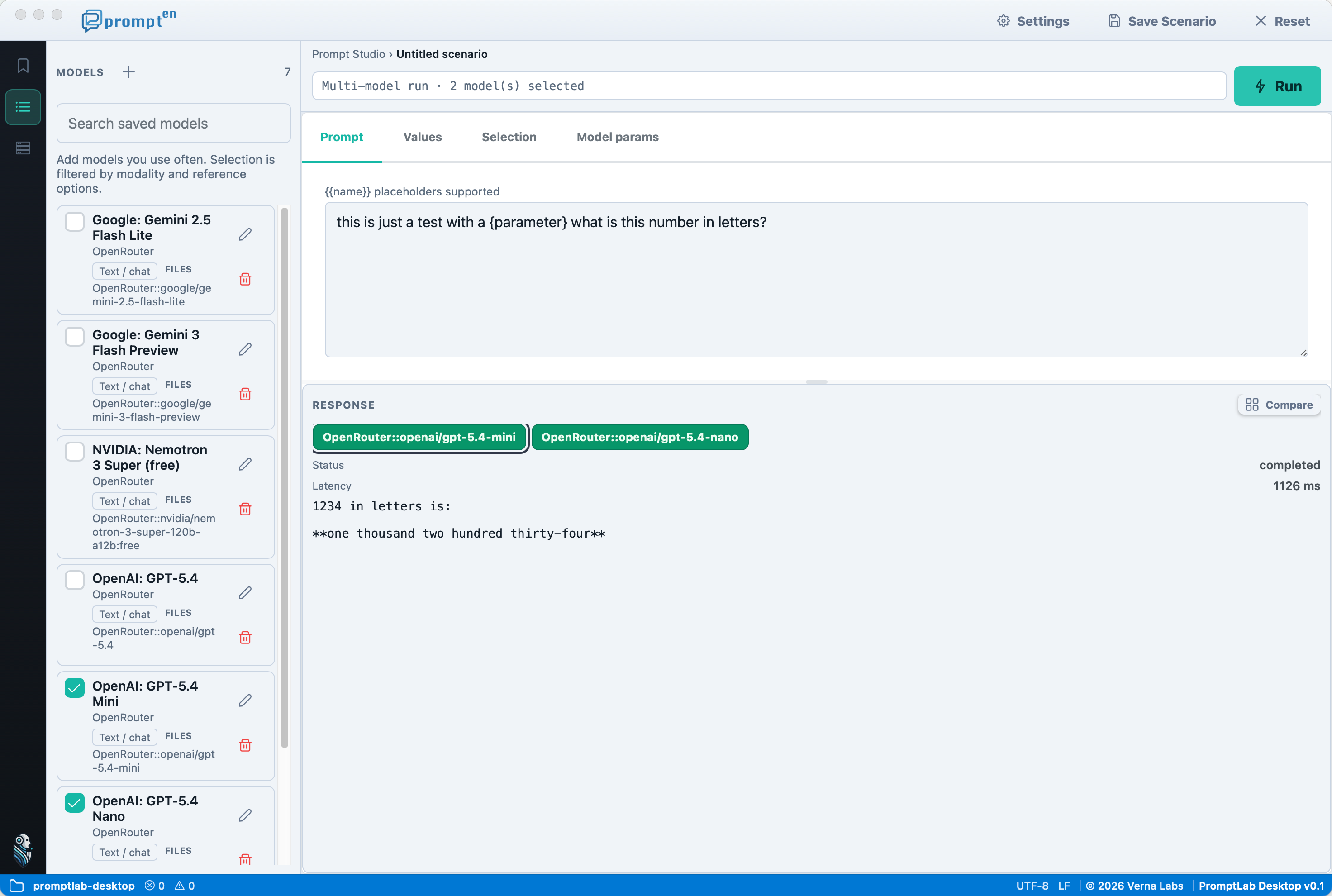
Task: Delete the Google Gemini 3 Flash Preview model
Action: [245, 394]
